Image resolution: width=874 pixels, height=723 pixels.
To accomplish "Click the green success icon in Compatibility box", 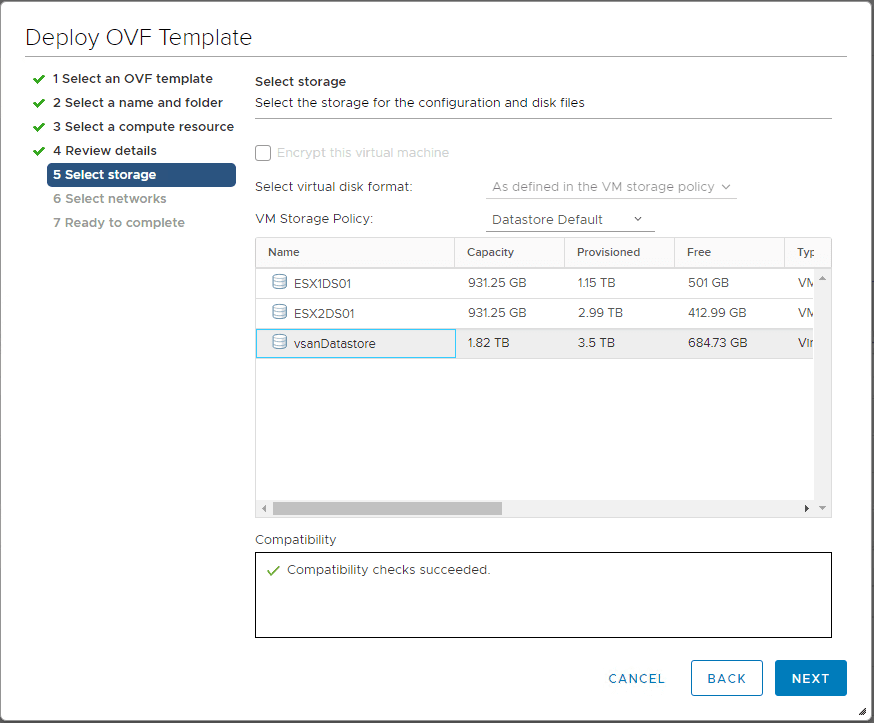I will (273, 569).
